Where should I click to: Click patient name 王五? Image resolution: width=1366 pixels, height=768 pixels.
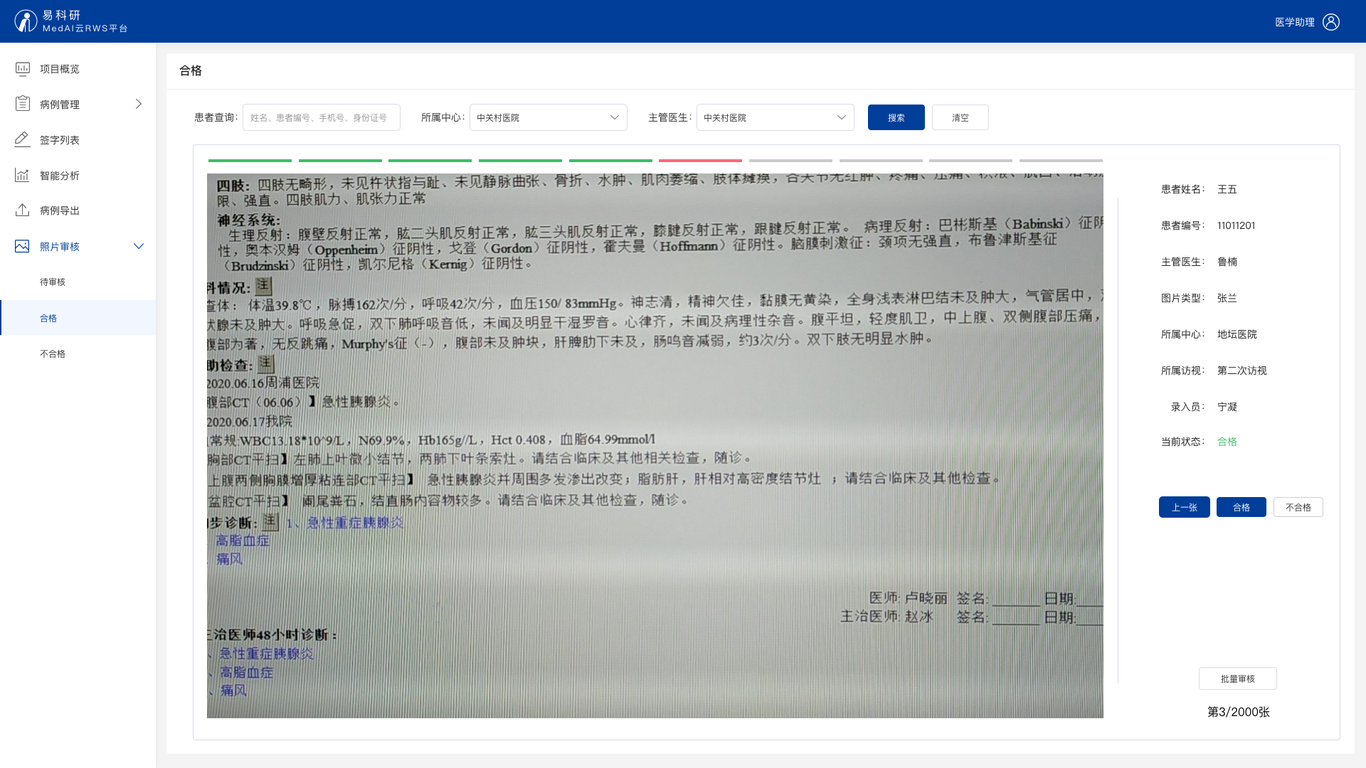pos(1227,189)
